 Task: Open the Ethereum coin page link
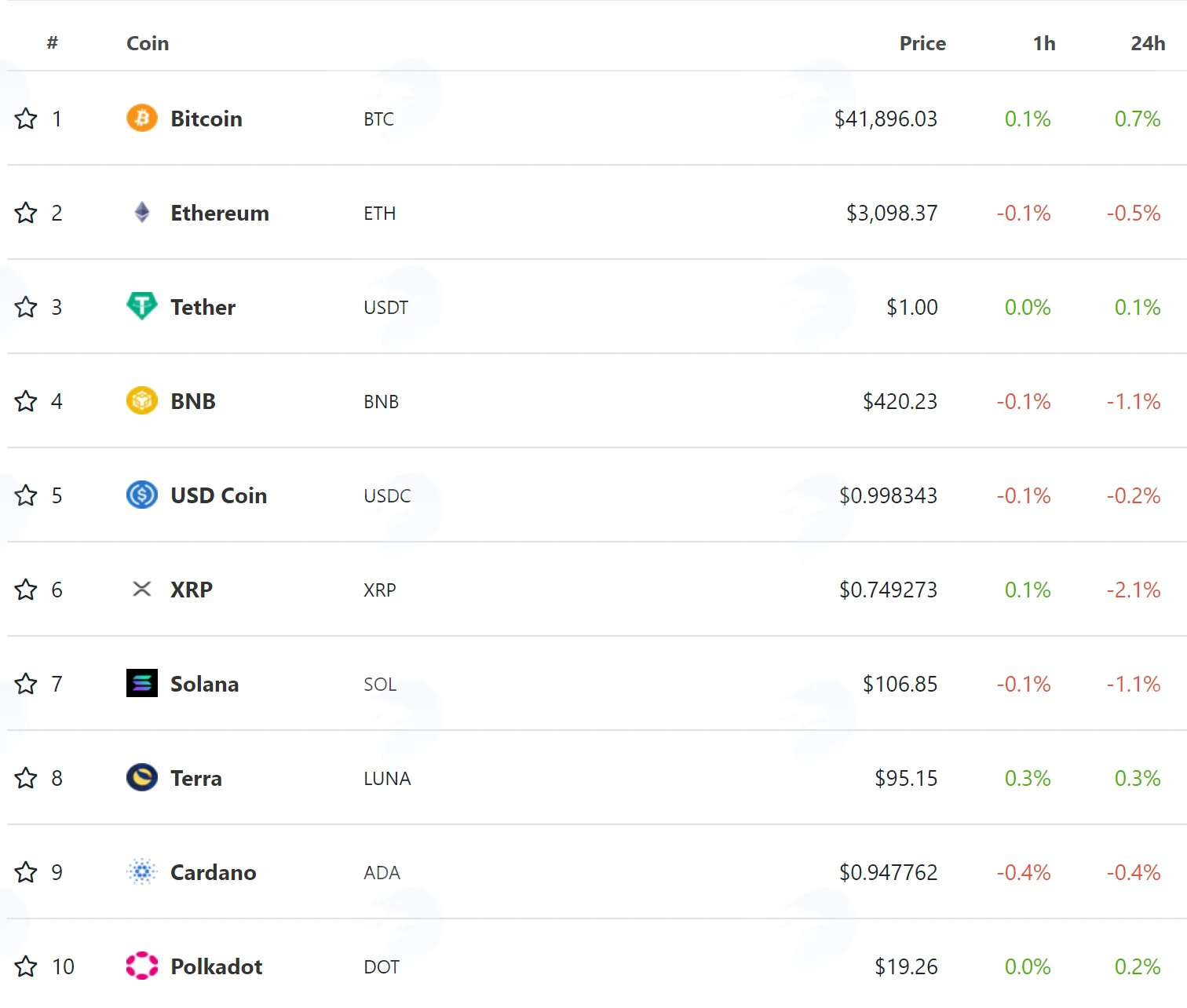[x=220, y=213]
